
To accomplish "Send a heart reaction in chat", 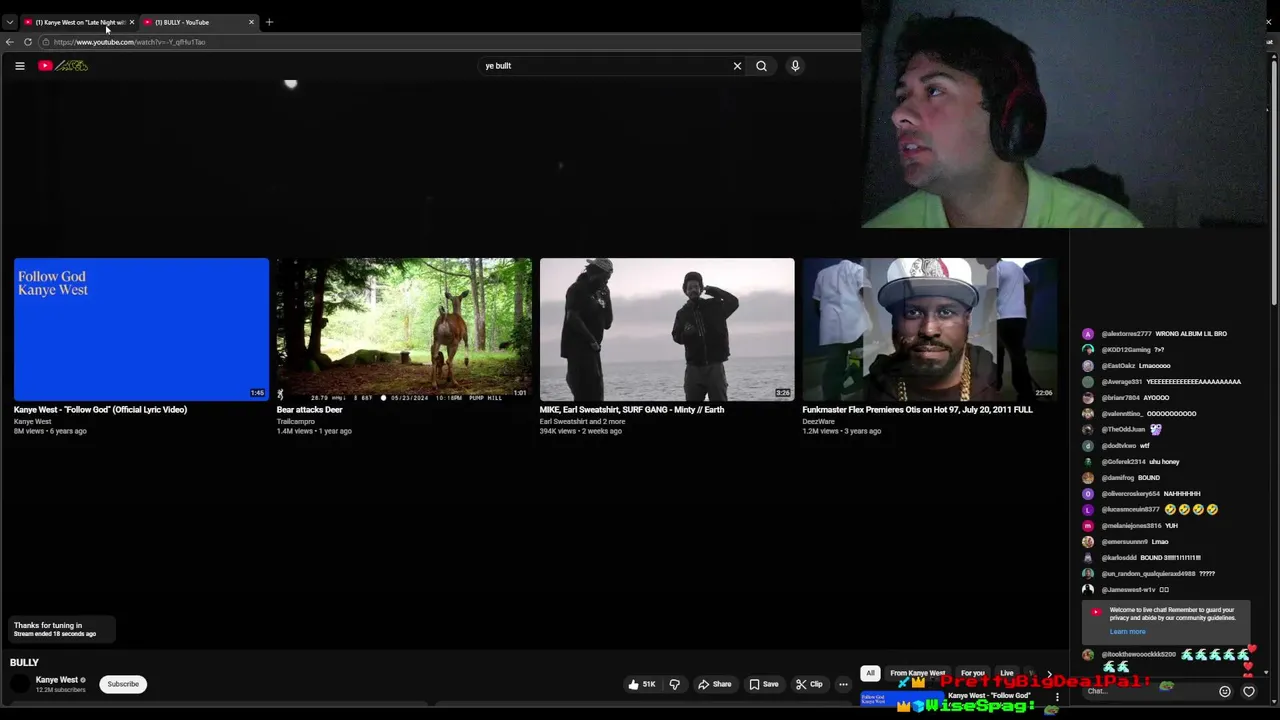I will 1249,691.
